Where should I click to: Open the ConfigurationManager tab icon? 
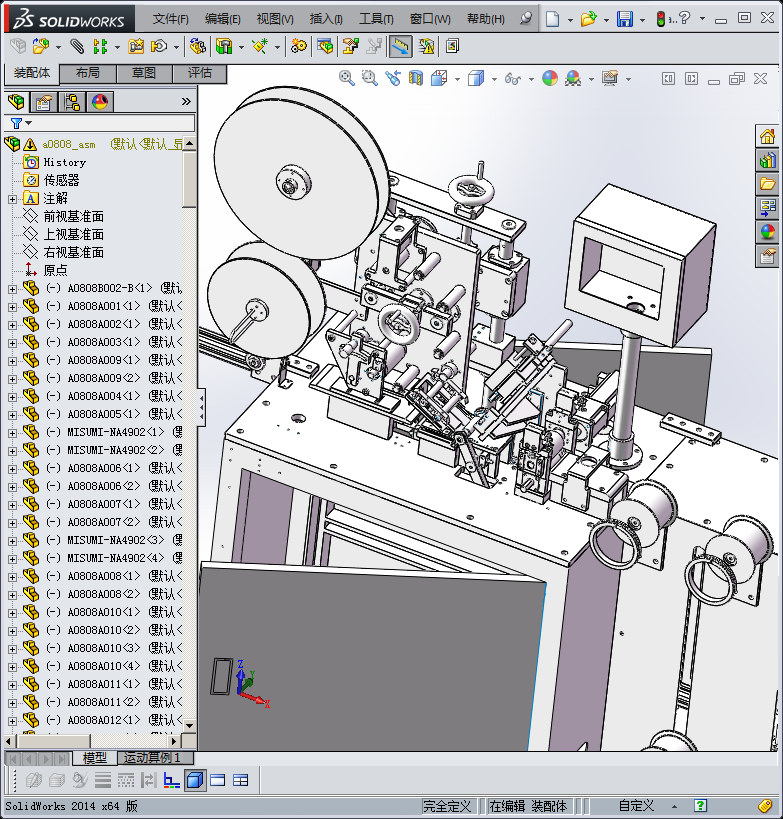tap(72, 101)
